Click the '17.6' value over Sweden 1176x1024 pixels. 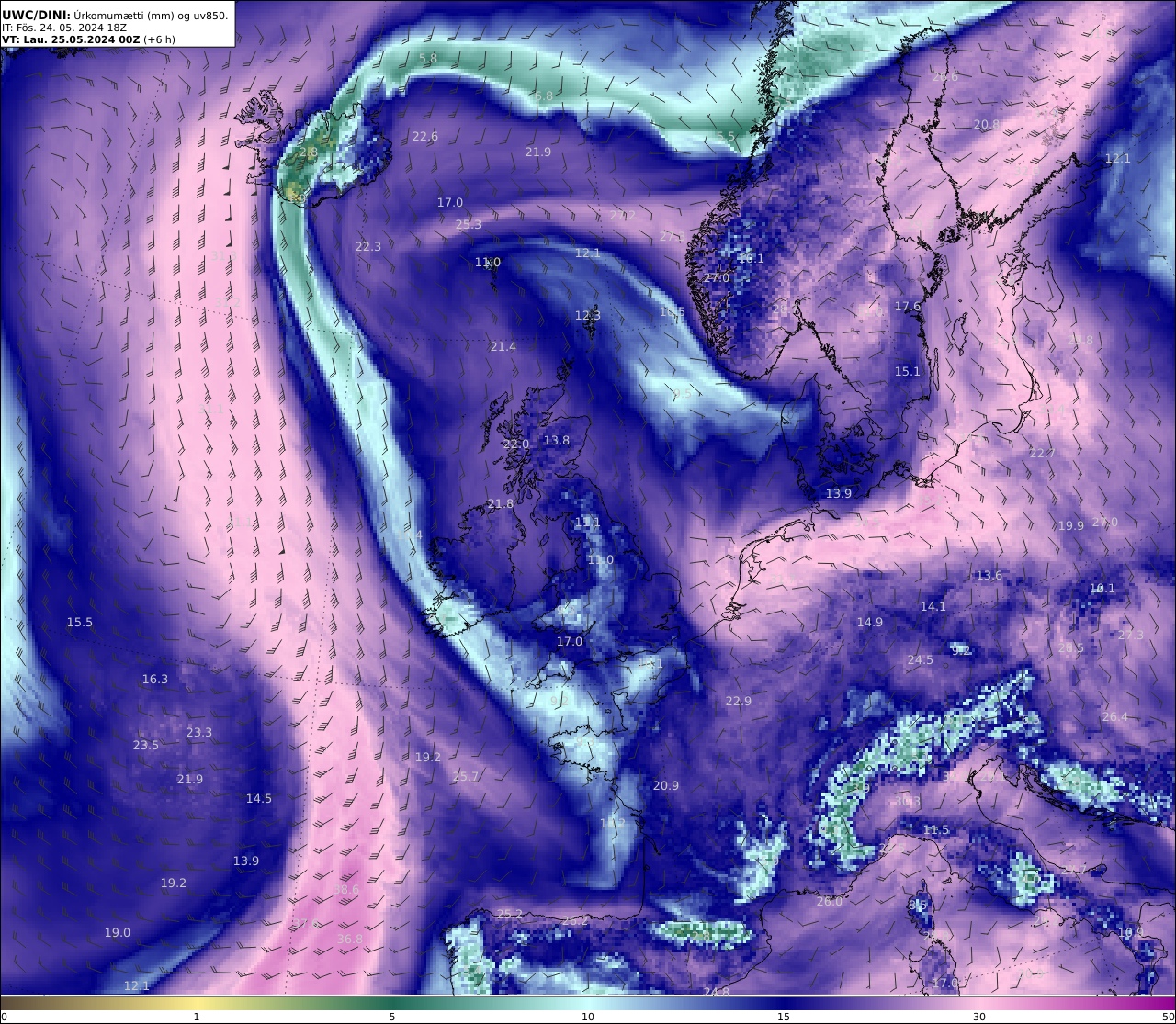point(908,306)
